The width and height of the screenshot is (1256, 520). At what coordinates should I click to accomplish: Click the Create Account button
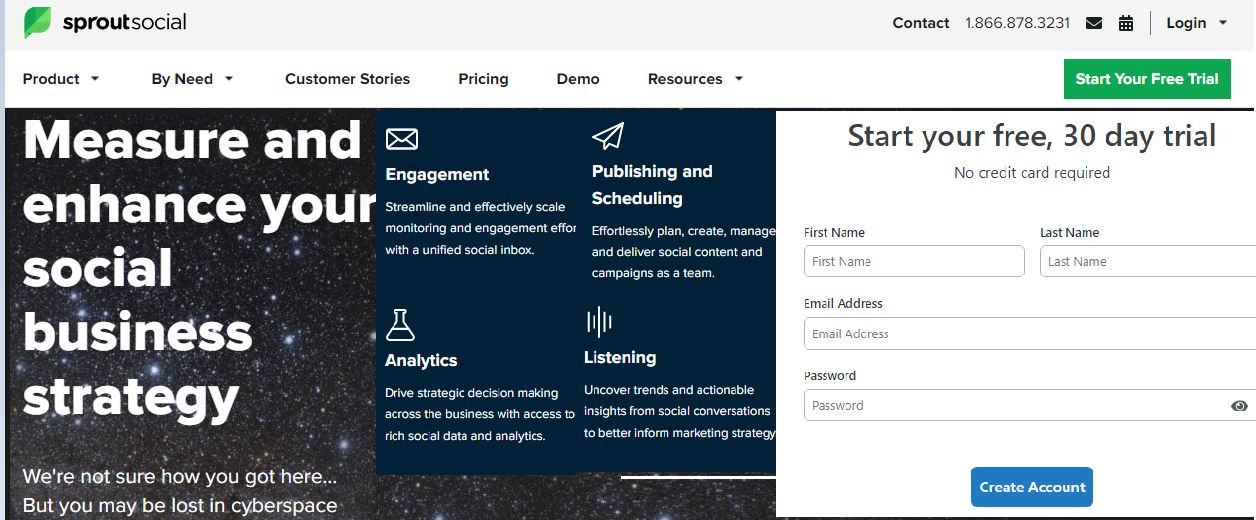click(1031, 487)
